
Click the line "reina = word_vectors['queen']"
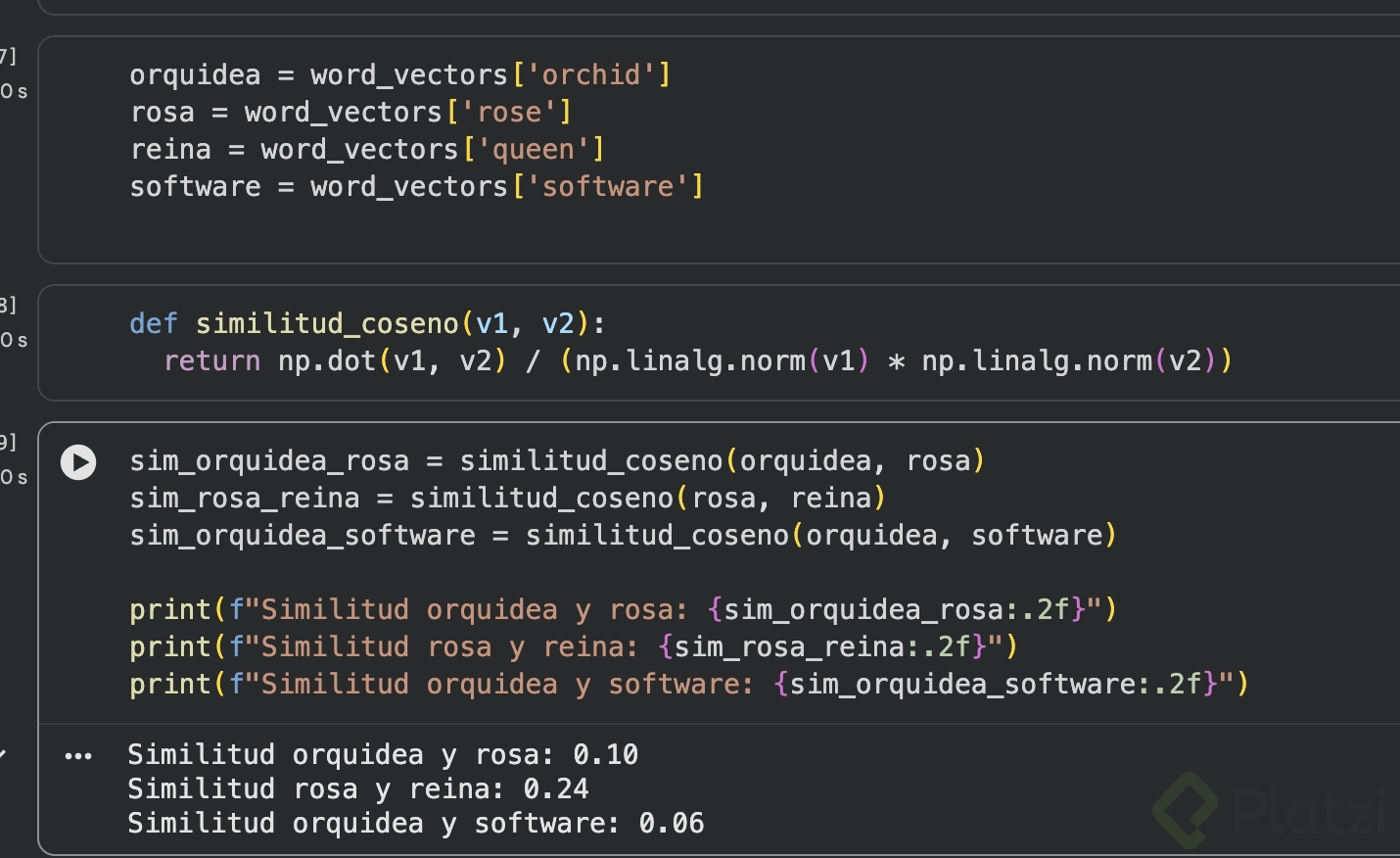[367, 150]
